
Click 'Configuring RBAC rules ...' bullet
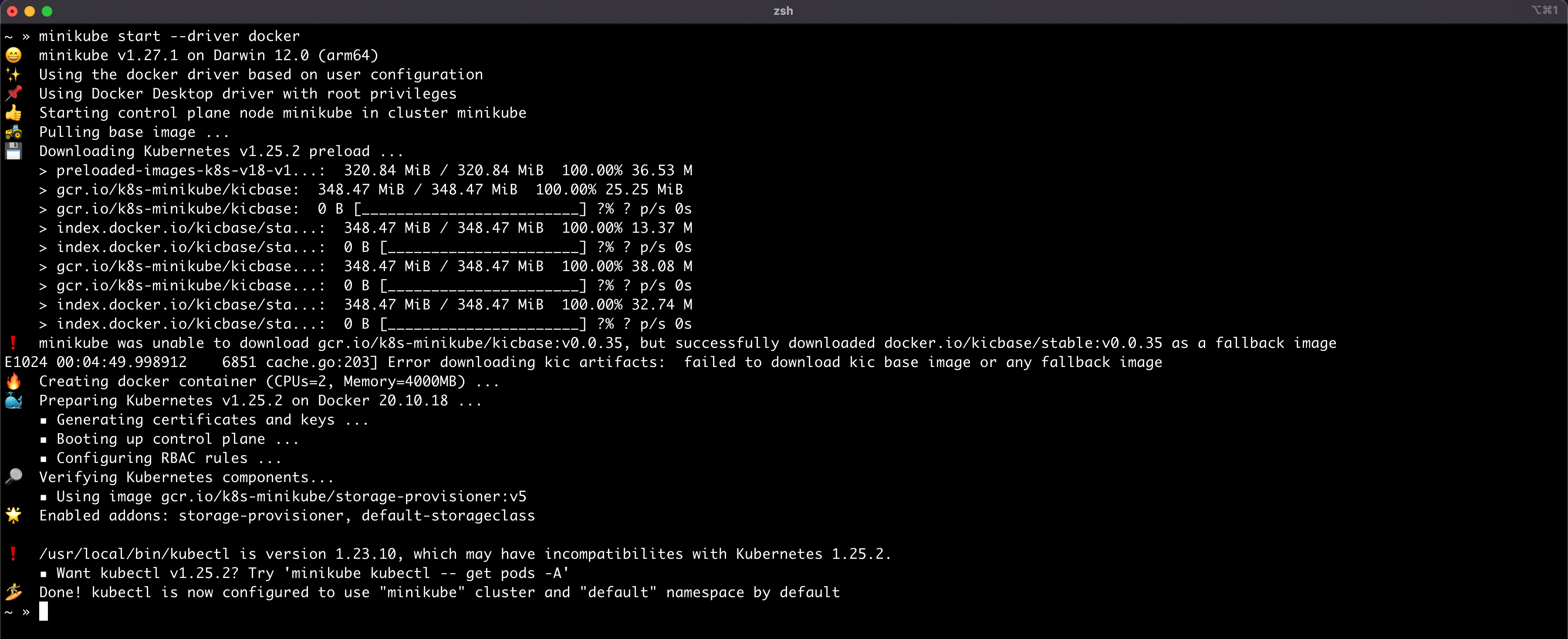(x=169, y=458)
